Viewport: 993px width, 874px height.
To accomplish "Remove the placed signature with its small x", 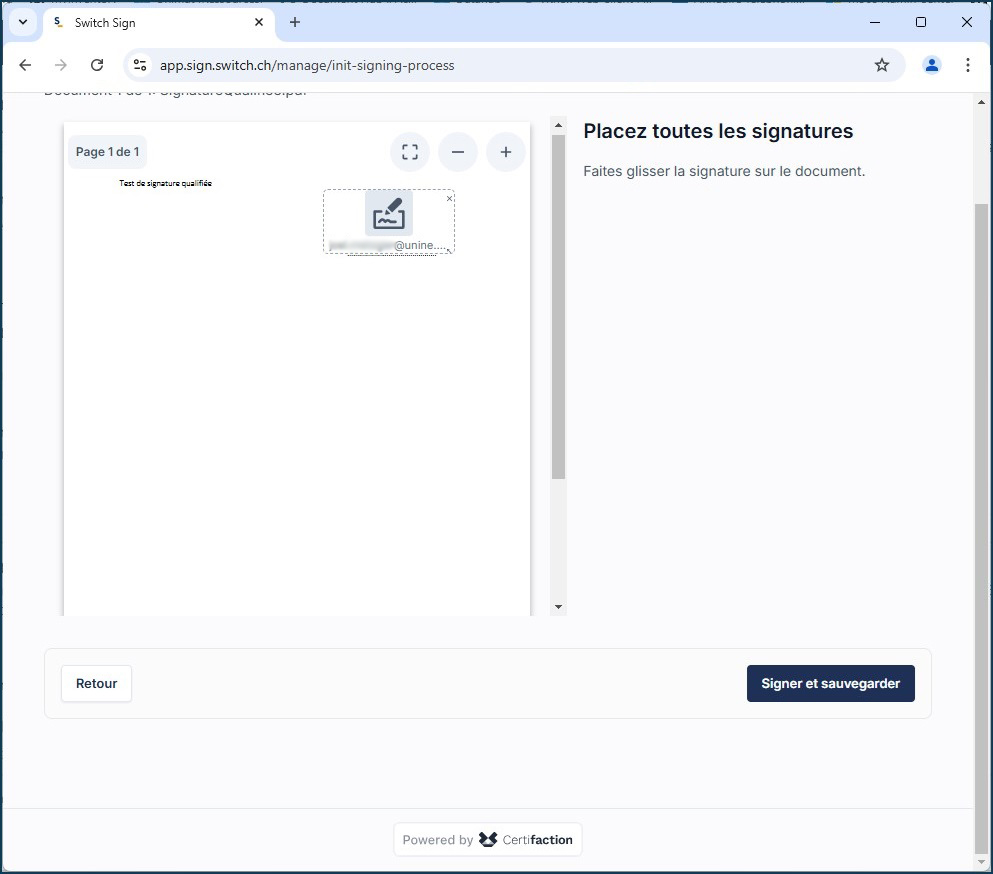I will pos(449,199).
